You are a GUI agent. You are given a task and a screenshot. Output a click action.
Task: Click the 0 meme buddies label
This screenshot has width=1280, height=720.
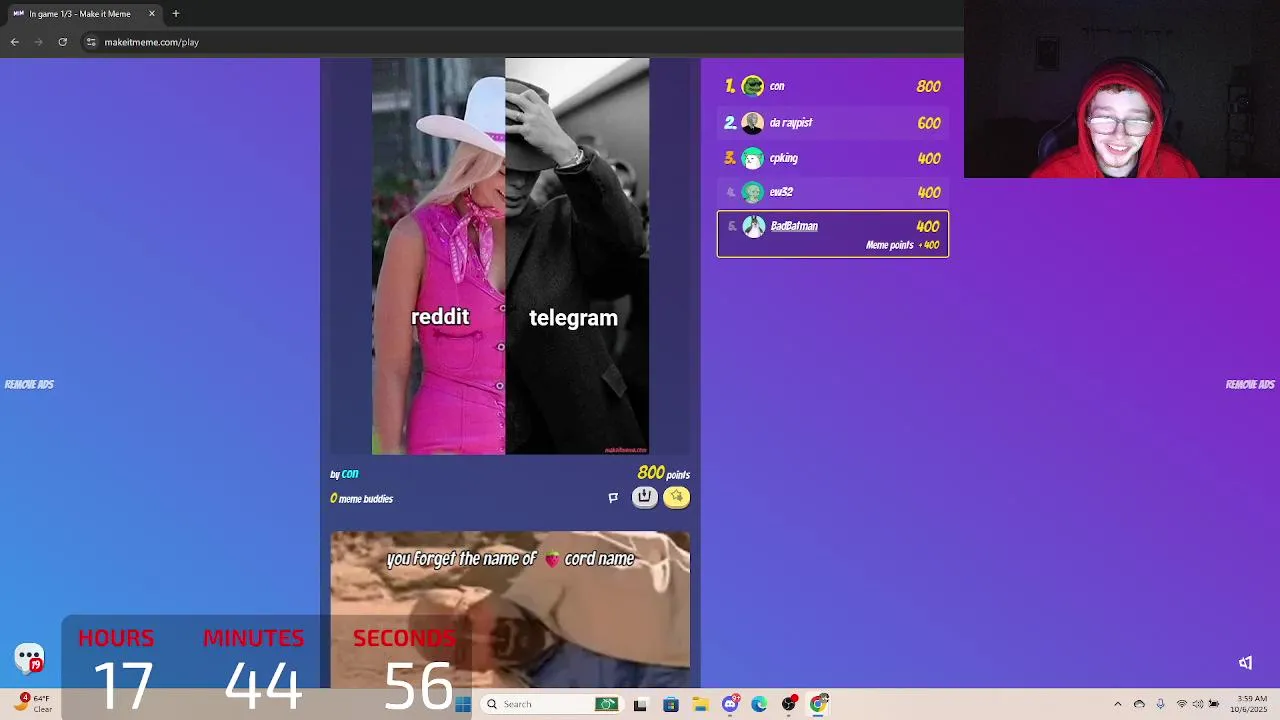361,499
